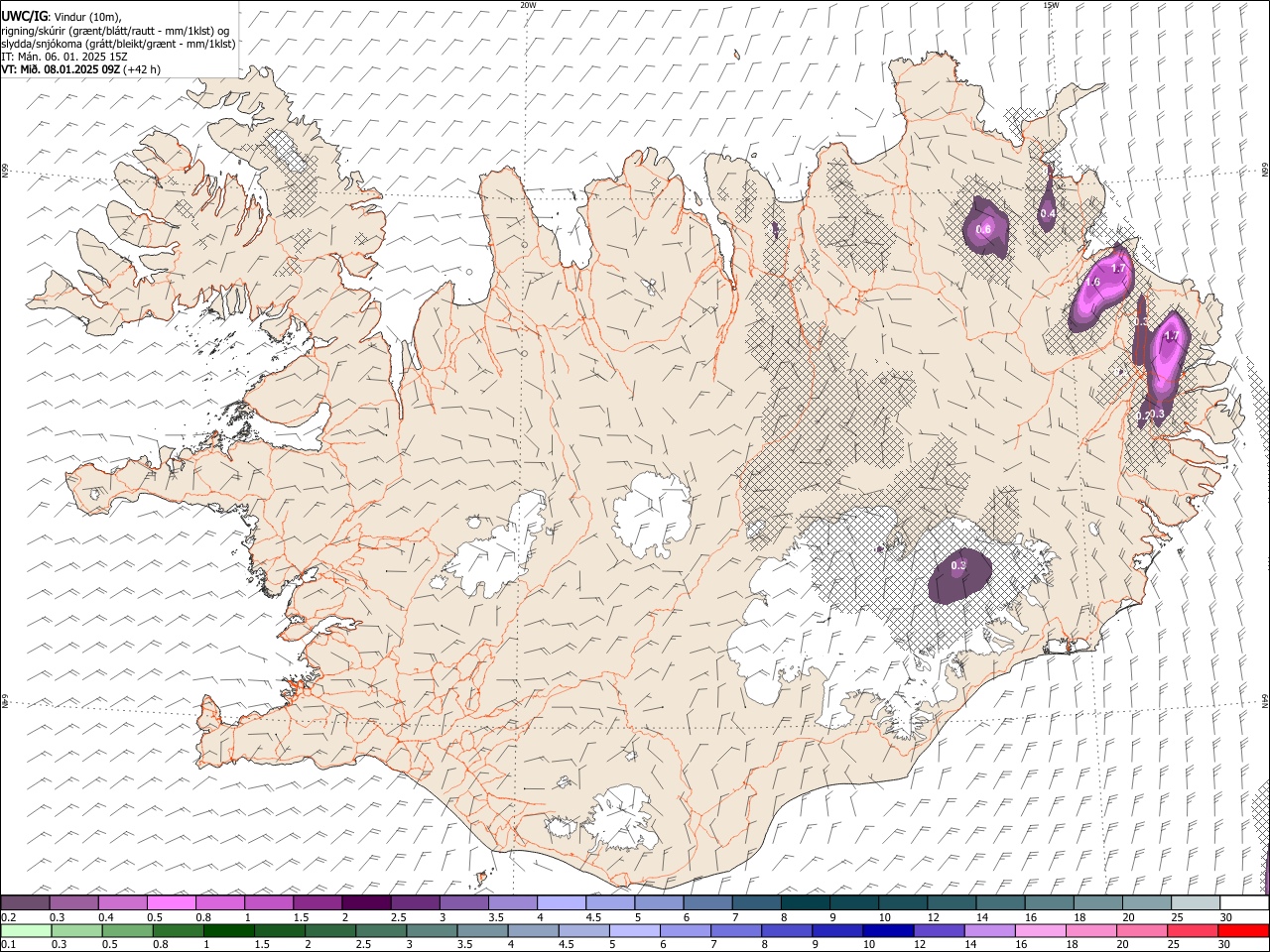Click the 'UWC/IG: Vindur (10m)' title text

62,17
